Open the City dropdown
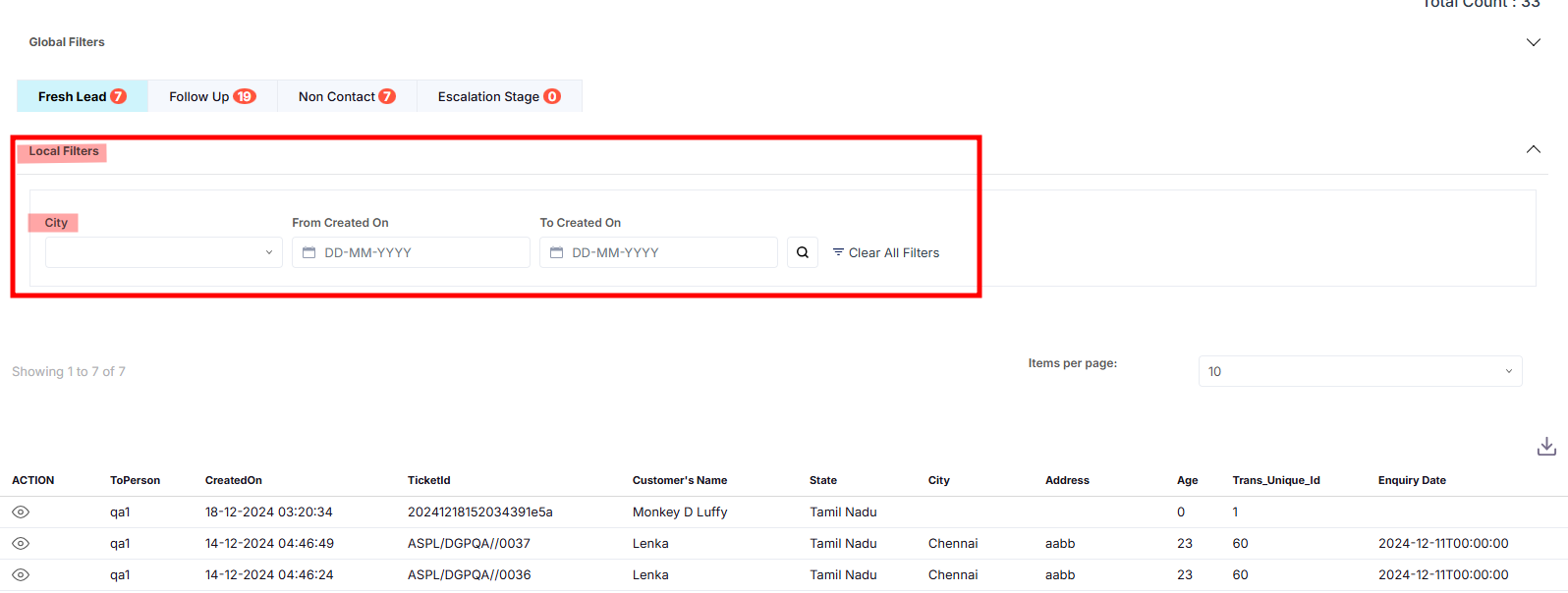The image size is (1568, 593). (x=164, y=252)
